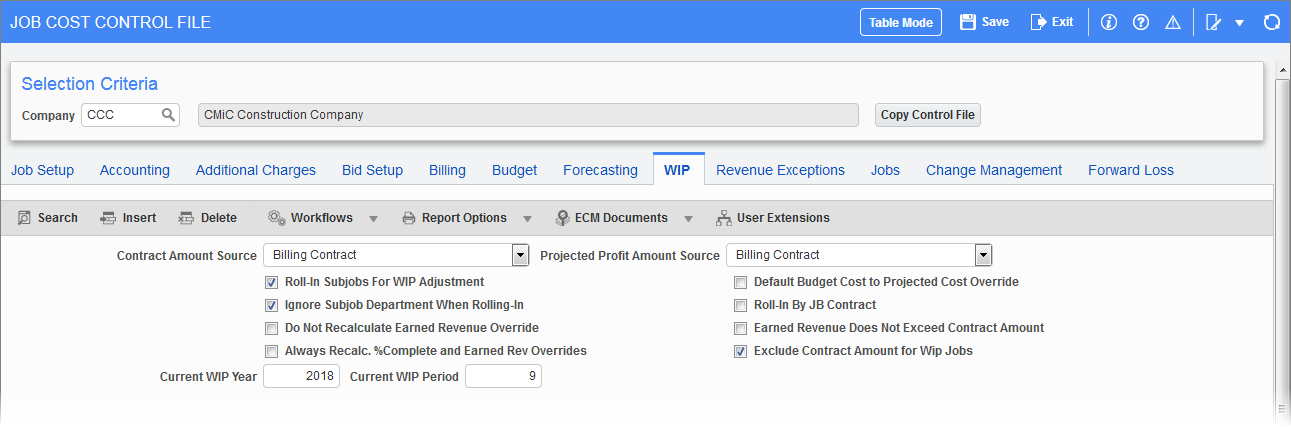Click the refresh icon in the header
This screenshot has width=1291, height=427.
[1272, 22]
